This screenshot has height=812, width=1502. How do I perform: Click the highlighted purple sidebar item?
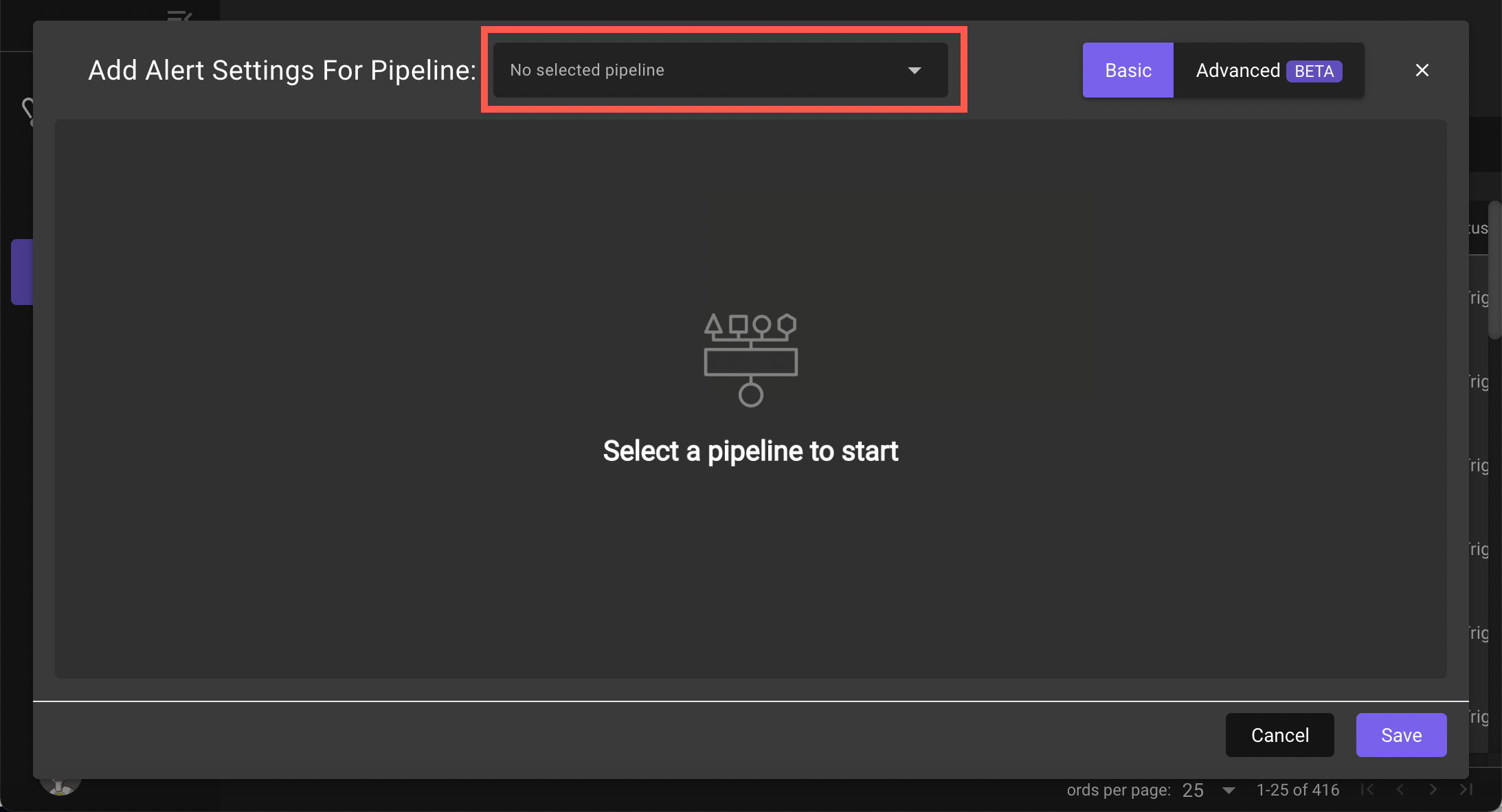pos(21,271)
